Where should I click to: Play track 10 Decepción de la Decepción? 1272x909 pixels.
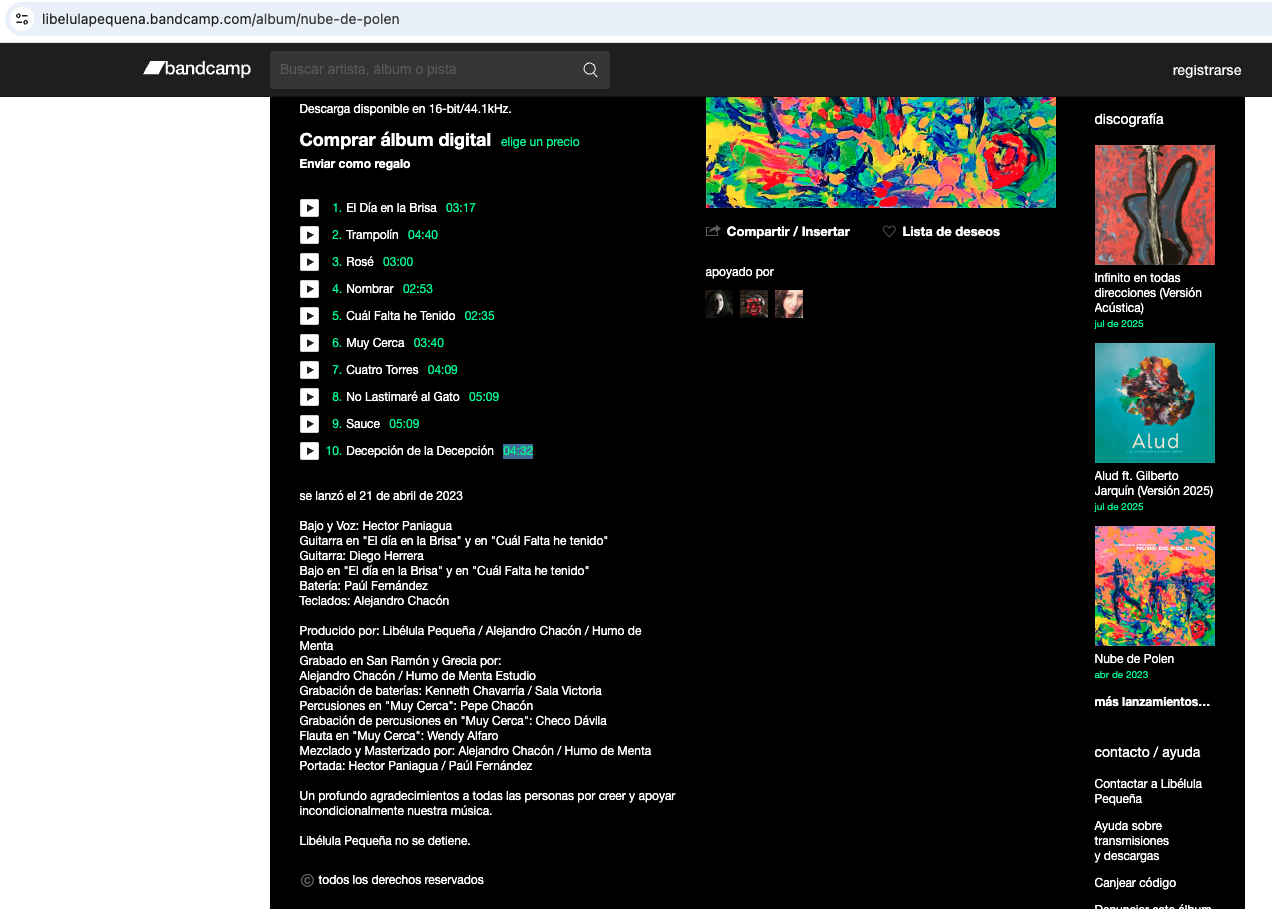pyautogui.click(x=309, y=451)
